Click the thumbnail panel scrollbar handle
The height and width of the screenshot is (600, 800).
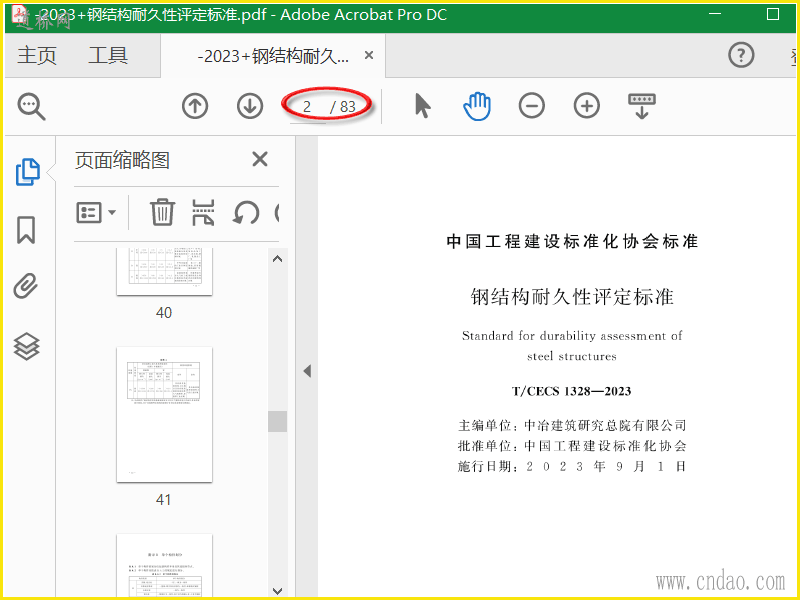click(278, 421)
